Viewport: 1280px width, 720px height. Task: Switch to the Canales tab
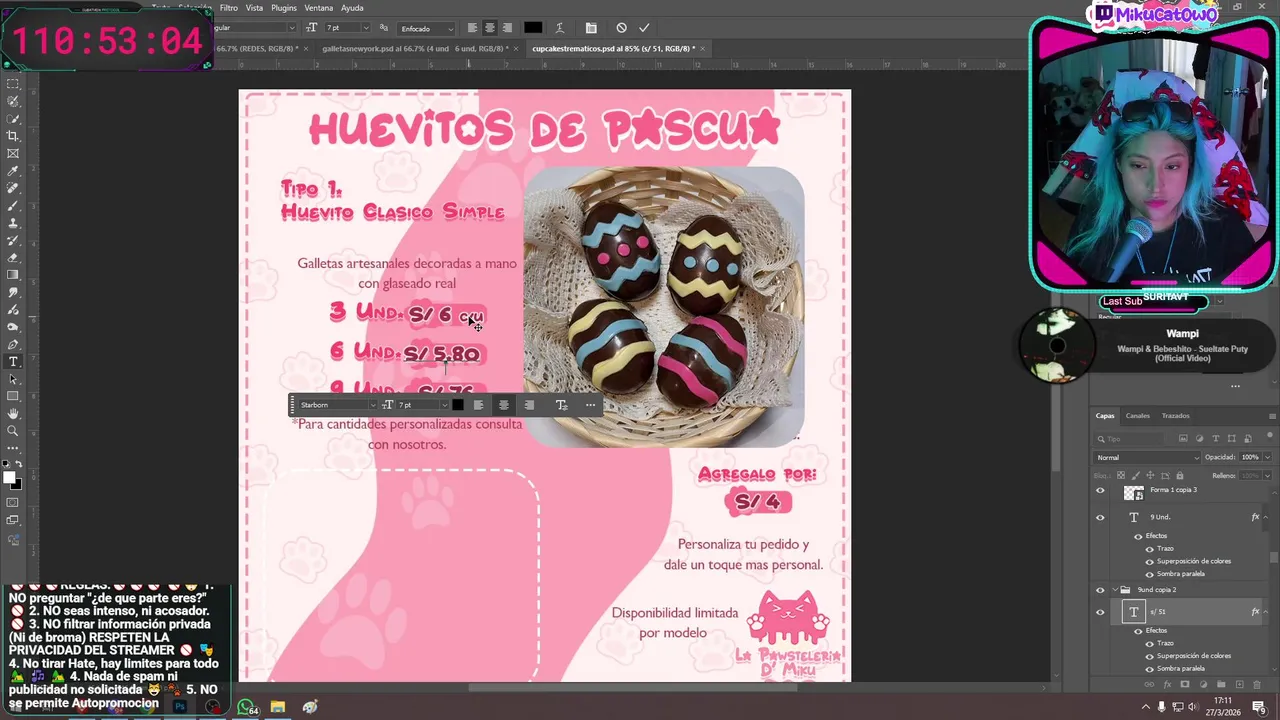pyautogui.click(x=1138, y=416)
